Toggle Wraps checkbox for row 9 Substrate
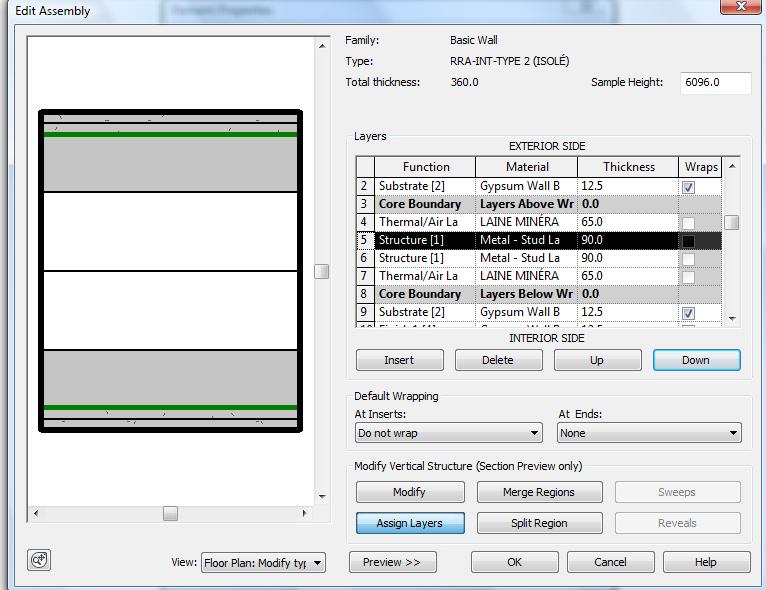This screenshot has width=766, height=590. coord(688,313)
